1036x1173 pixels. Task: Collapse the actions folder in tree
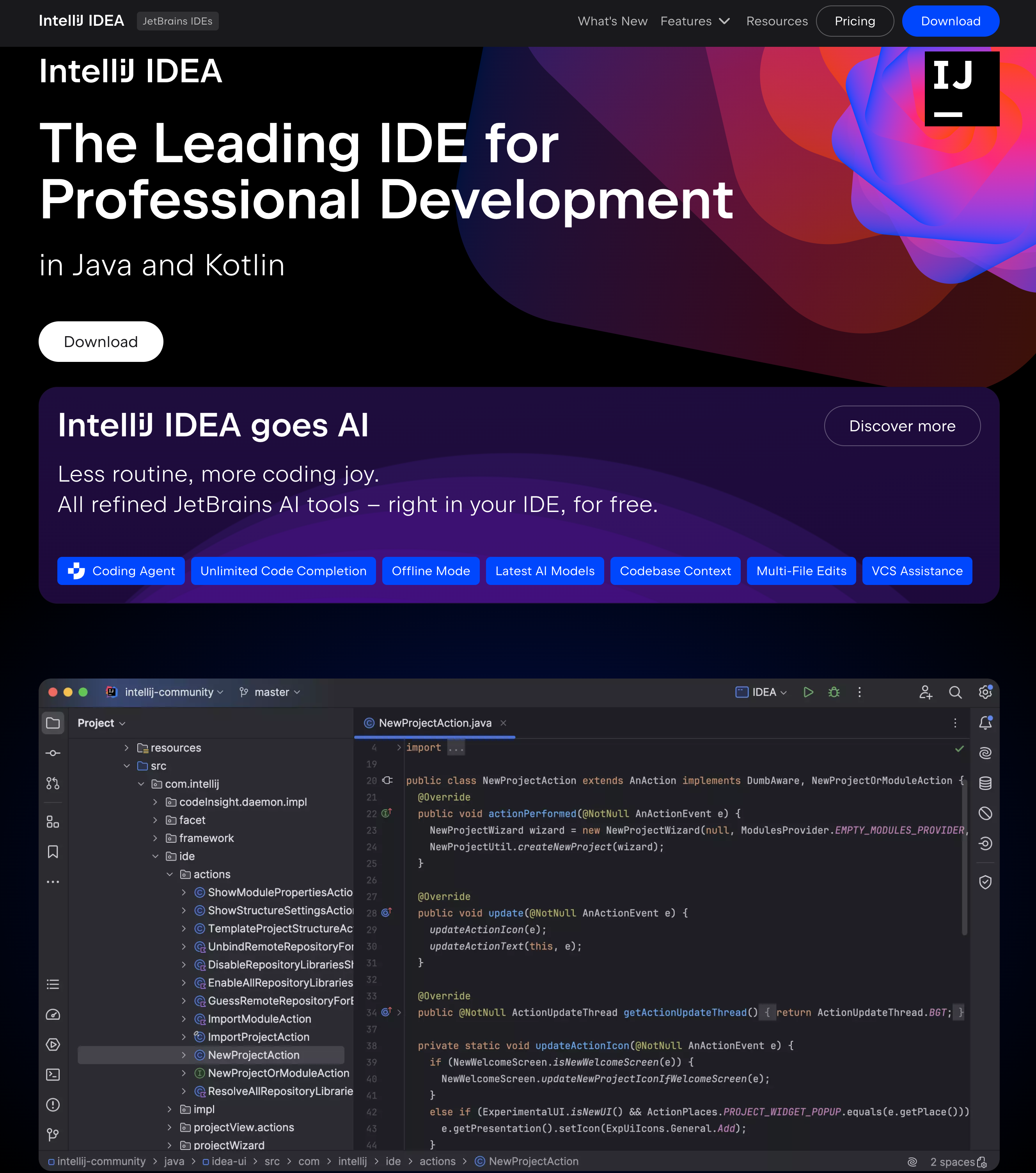point(170,874)
